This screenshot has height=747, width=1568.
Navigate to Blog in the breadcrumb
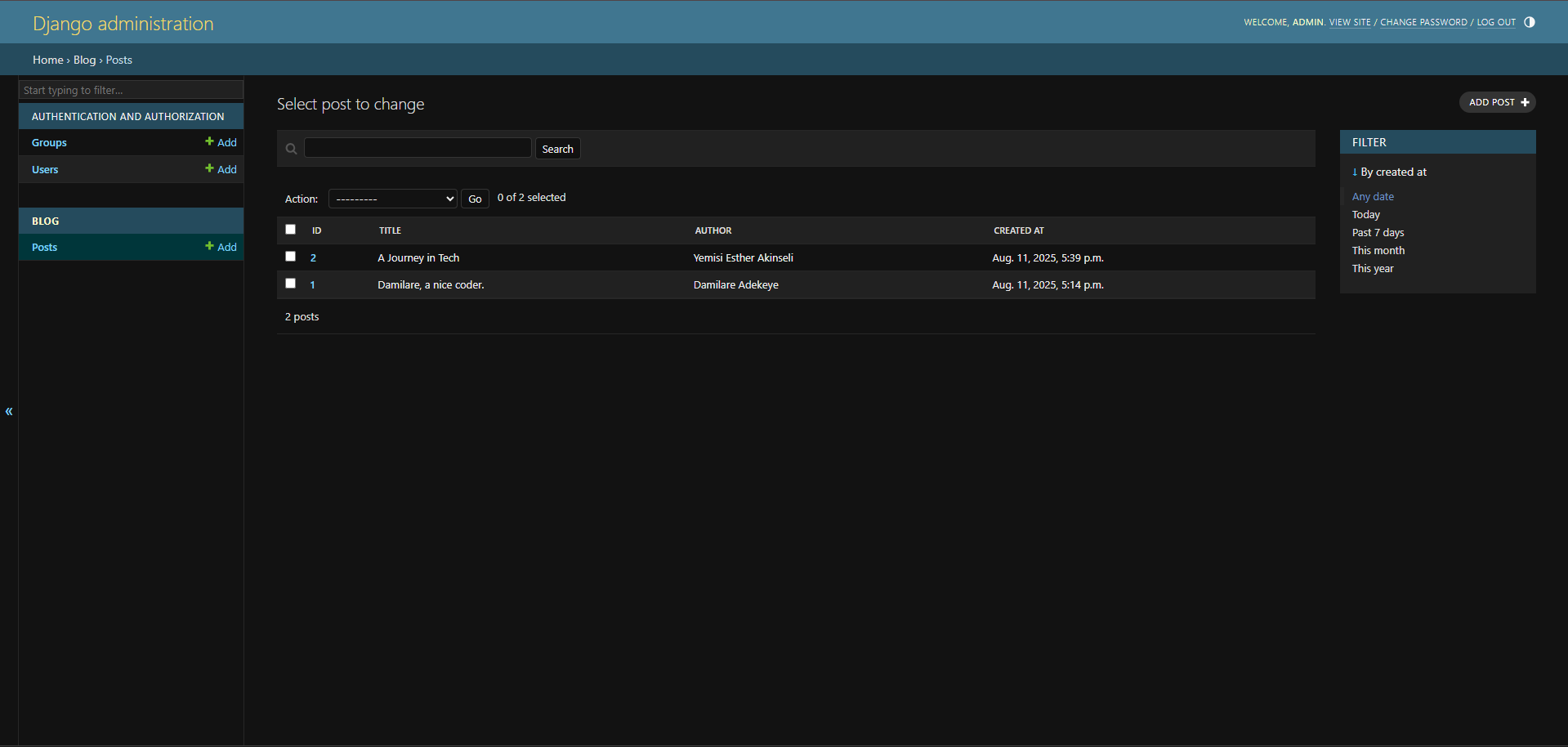[84, 60]
